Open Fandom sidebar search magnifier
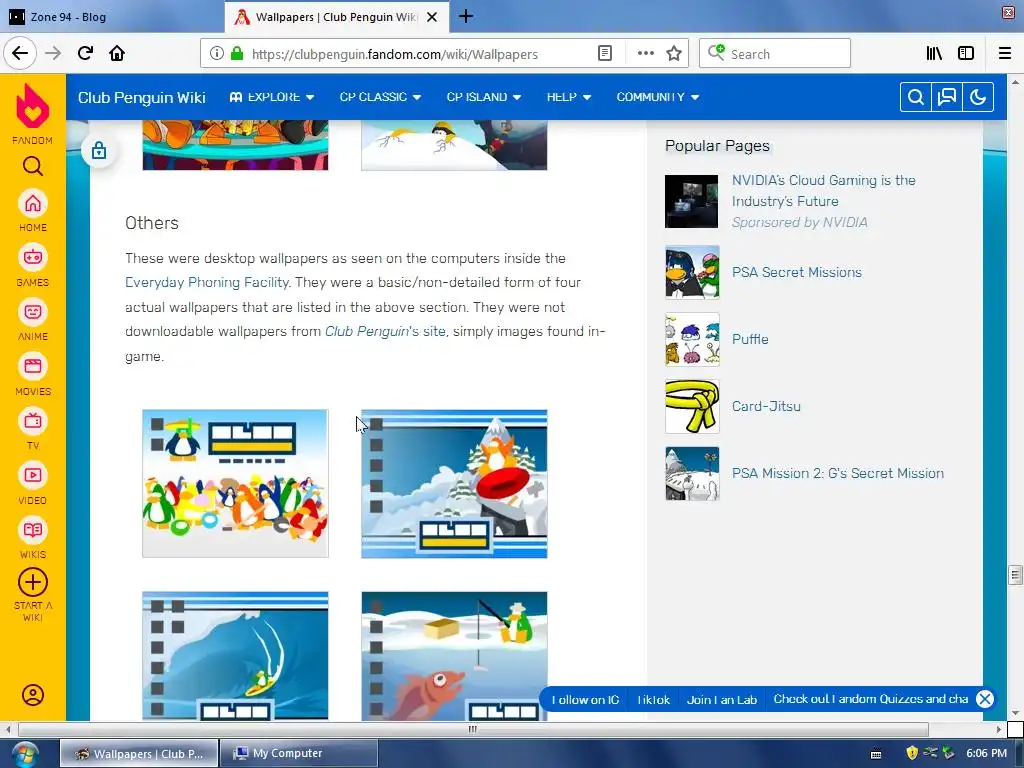Screen dimensions: 1024x768 pos(33,166)
